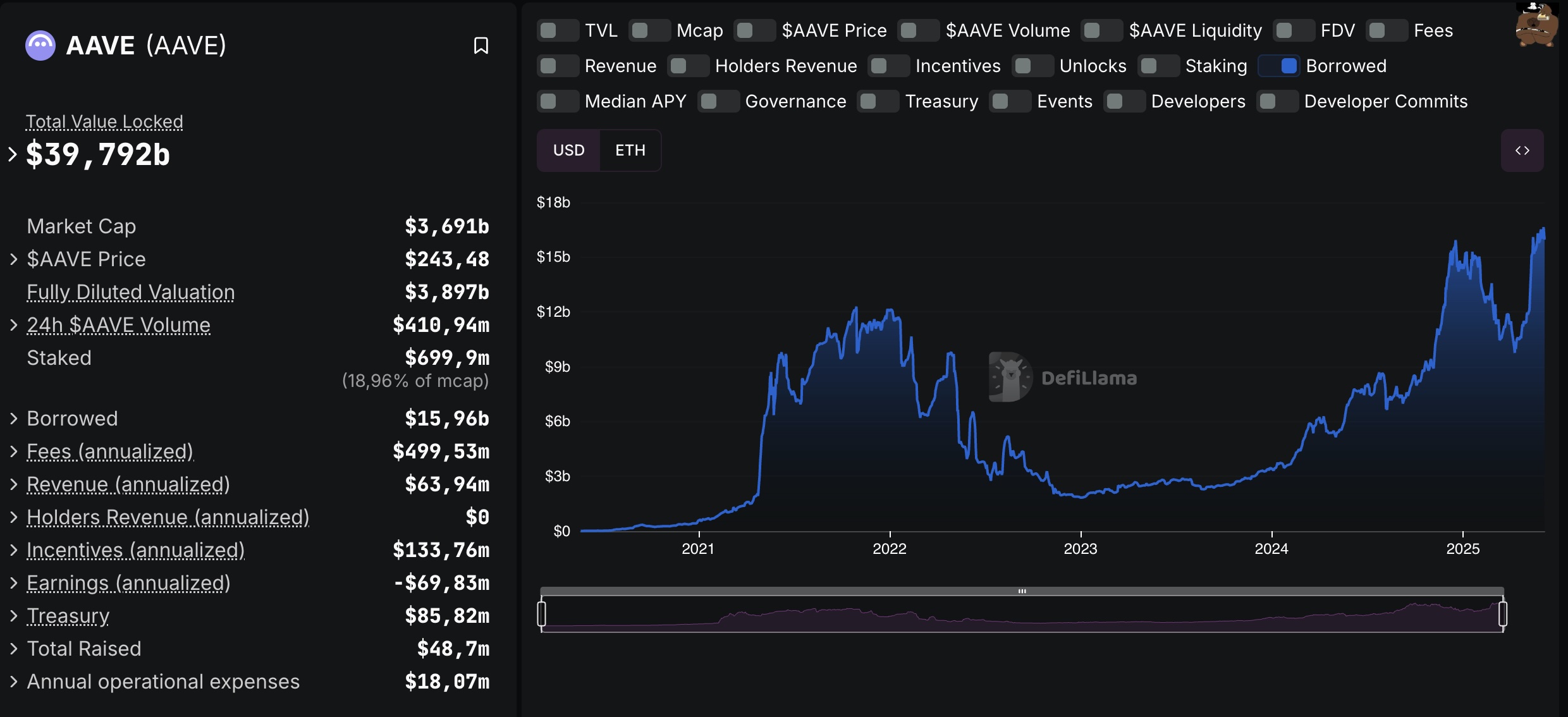Toggle the Mcap chart series

pos(650,30)
